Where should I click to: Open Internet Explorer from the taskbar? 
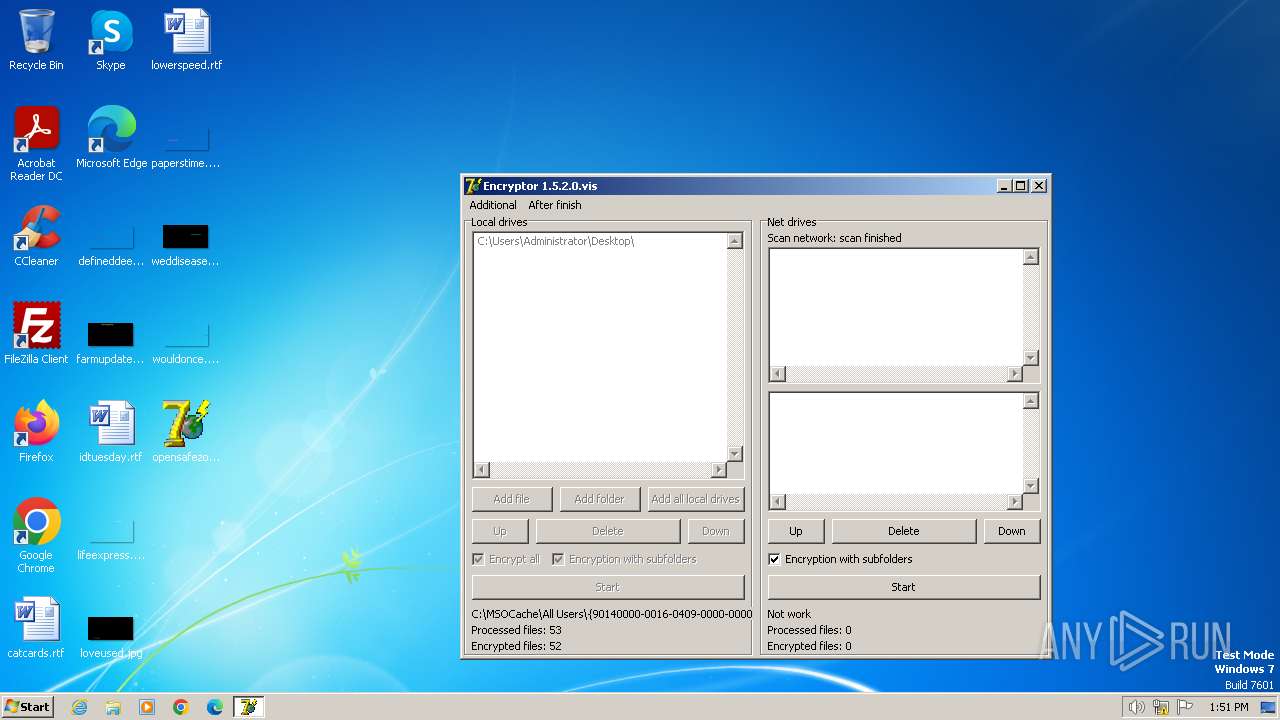coord(79,707)
